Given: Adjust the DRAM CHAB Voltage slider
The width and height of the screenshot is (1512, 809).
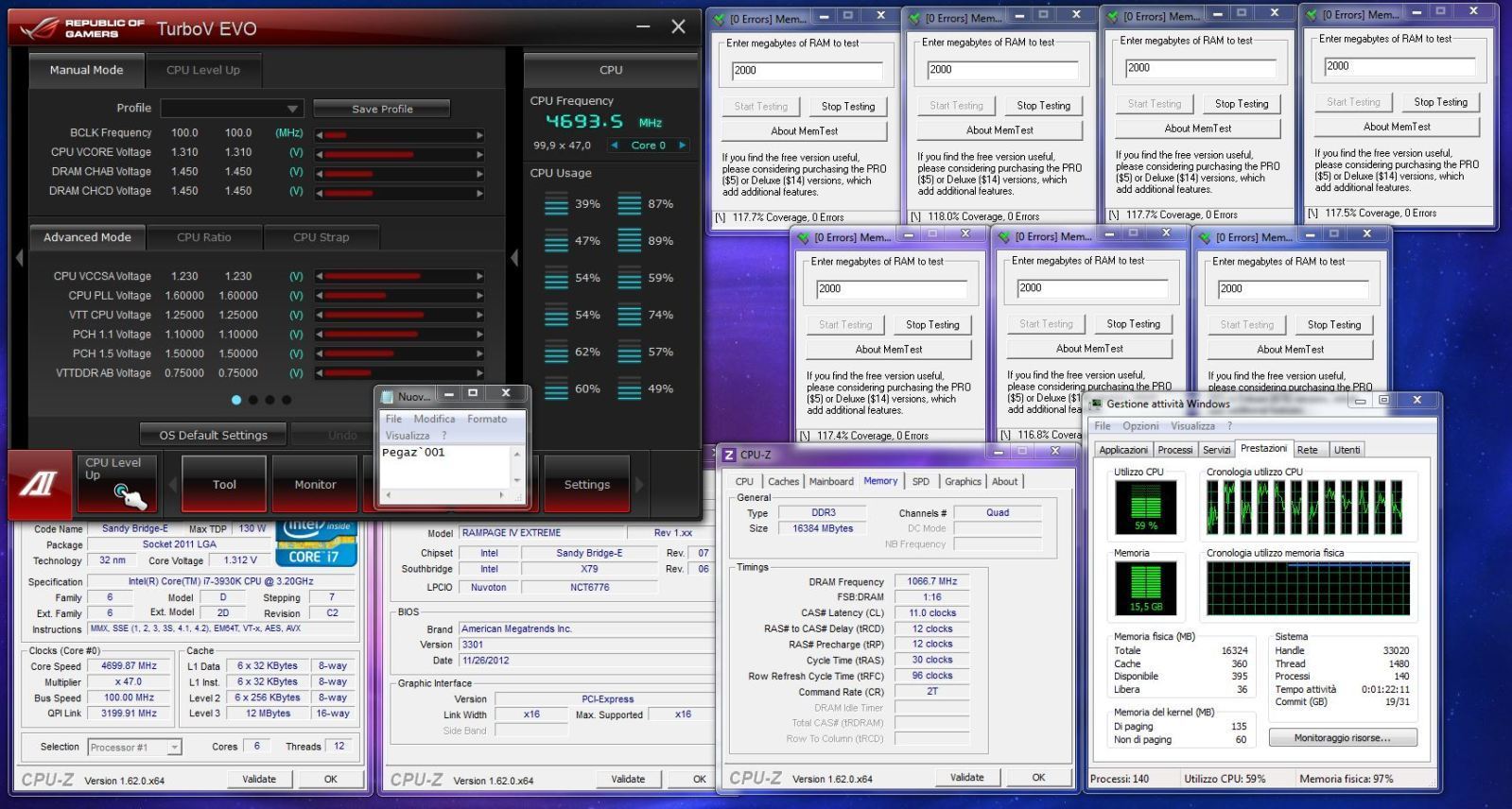Looking at the screenshot, I should [x=399, y=173].
